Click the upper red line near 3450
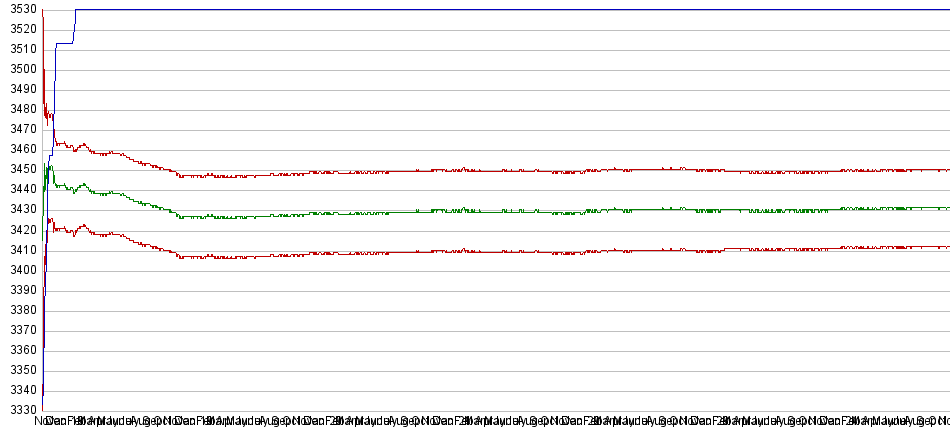Image resolution: width=950 pixels, height=435 pixels. click(500, 171)
